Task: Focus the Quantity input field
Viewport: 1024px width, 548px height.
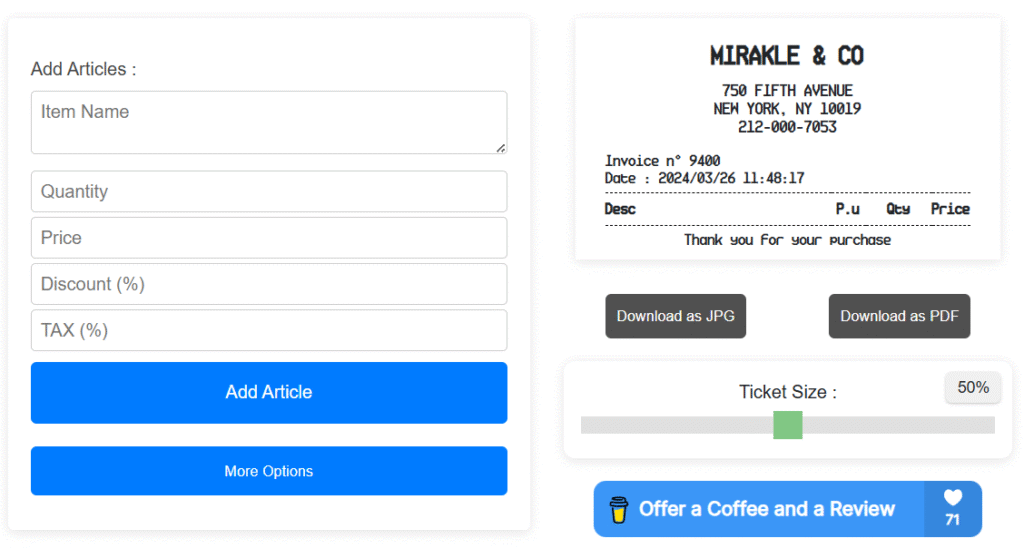Action: pyautogui.click(x=269, y=191)
